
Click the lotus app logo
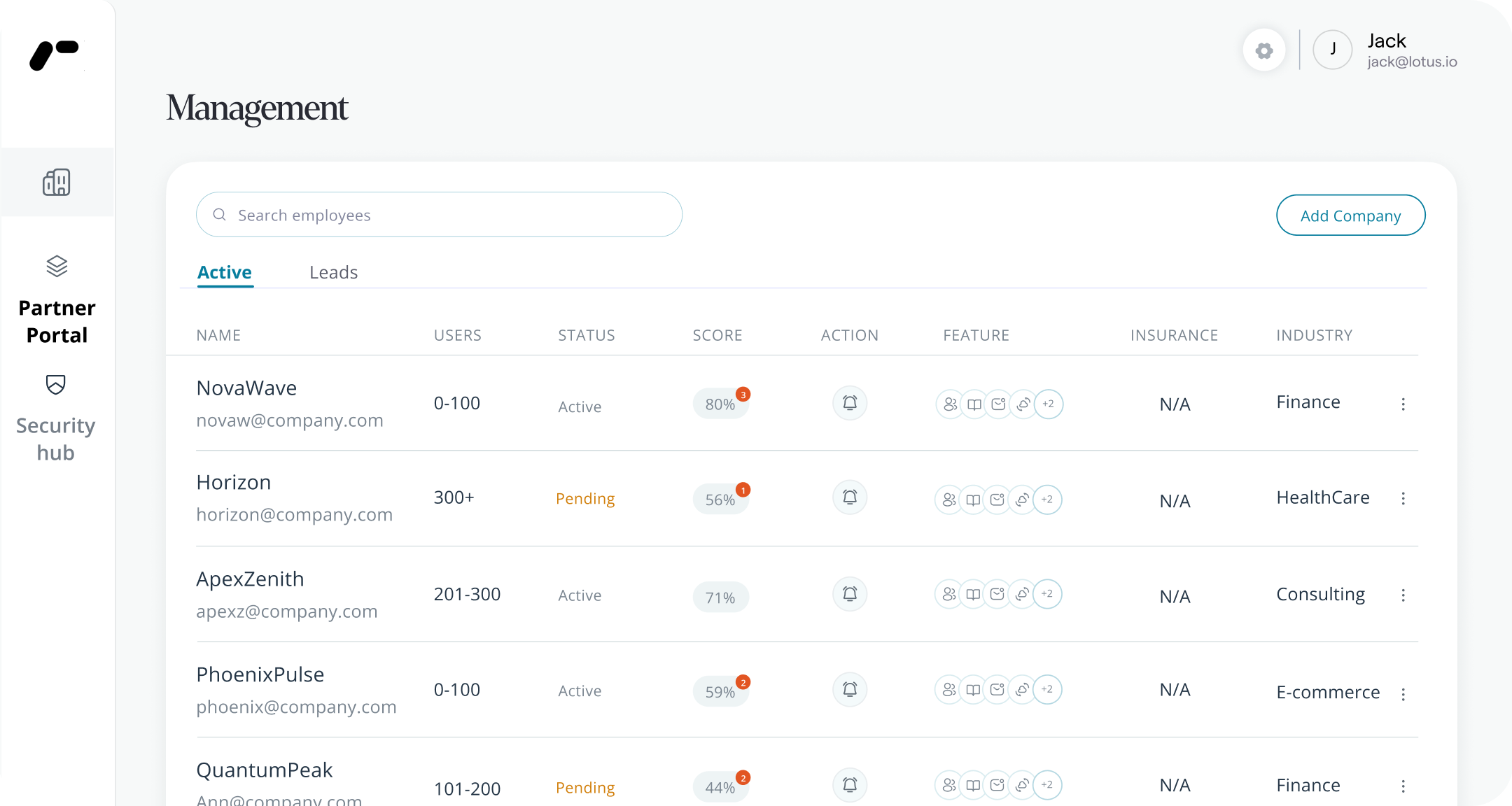[x=55, y=55]
